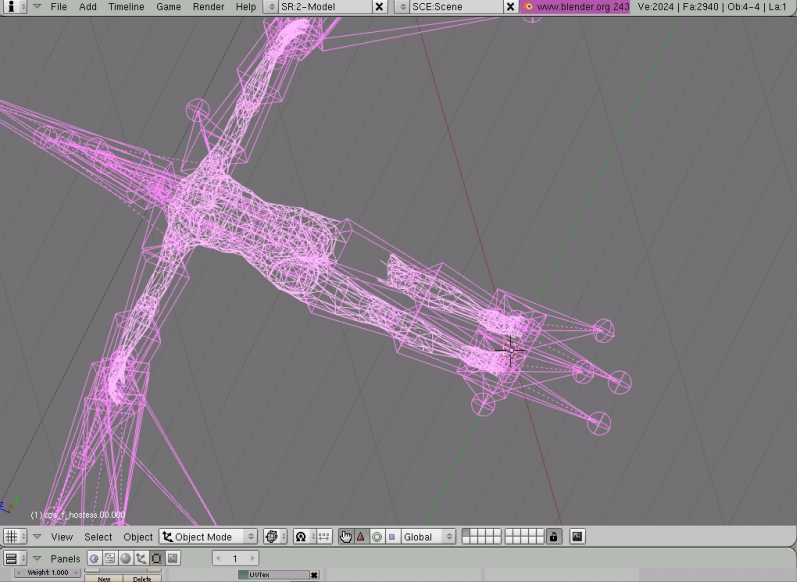Image resolution: width=800 pixels, height=585 pixels.
Task: Select the scale manipulator square icon
Action: point(391,537)
